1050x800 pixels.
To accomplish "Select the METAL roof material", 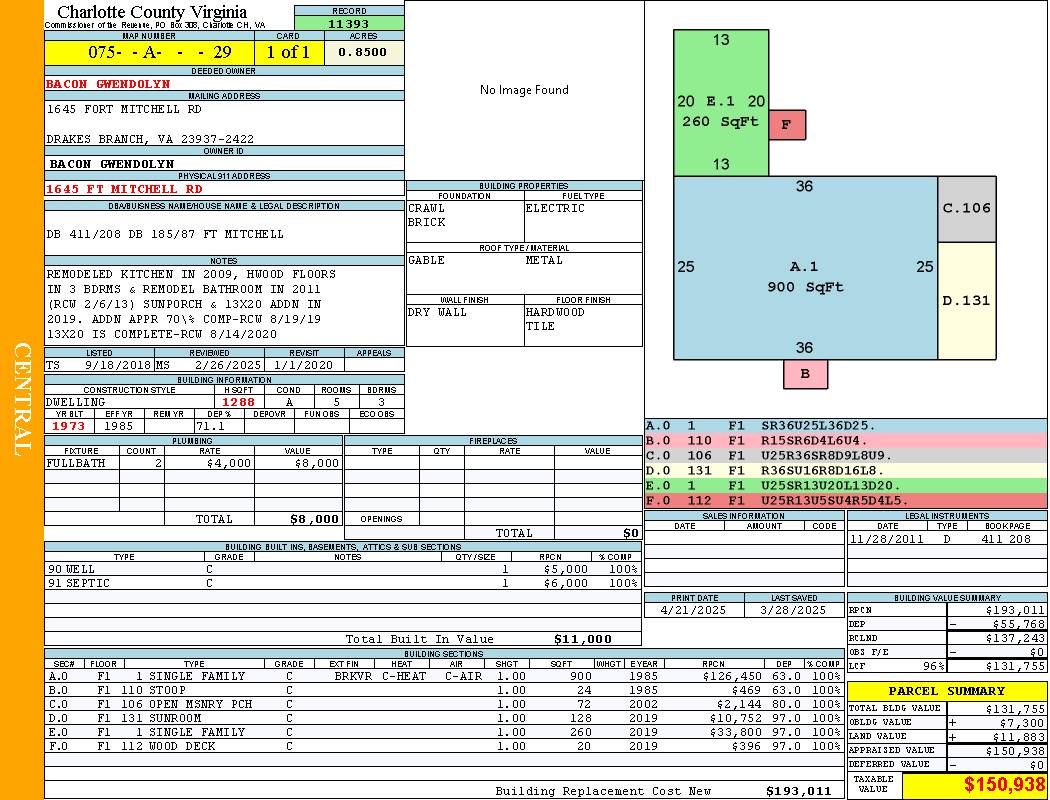I will coord(544,260).
